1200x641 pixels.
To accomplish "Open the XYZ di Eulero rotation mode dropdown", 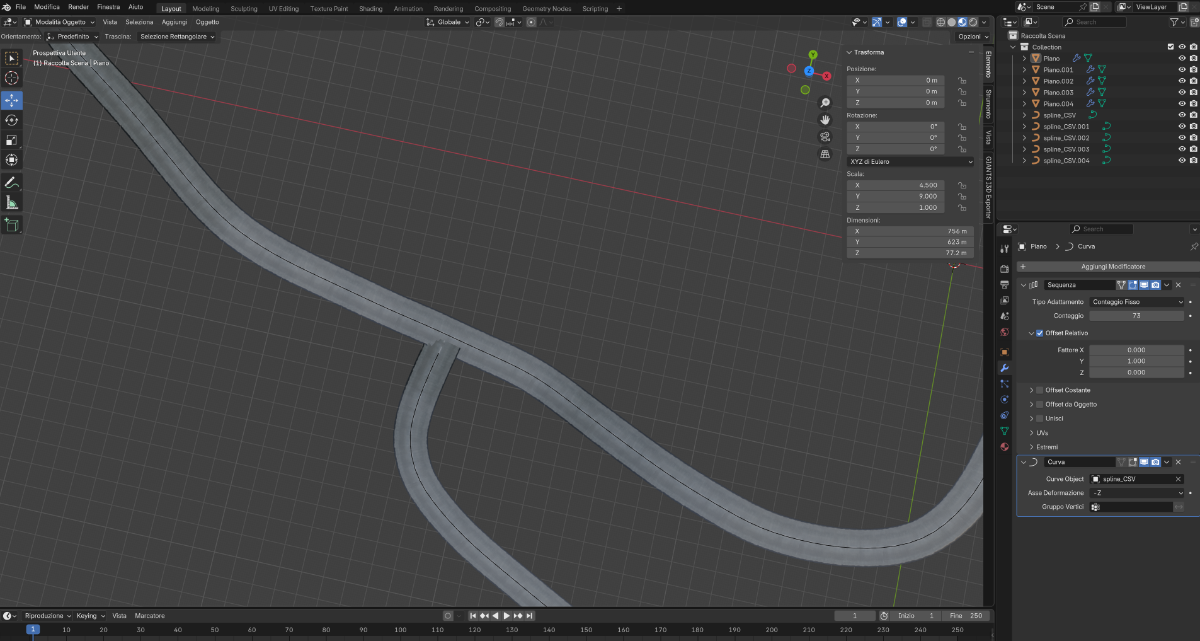I will (910, 161).
